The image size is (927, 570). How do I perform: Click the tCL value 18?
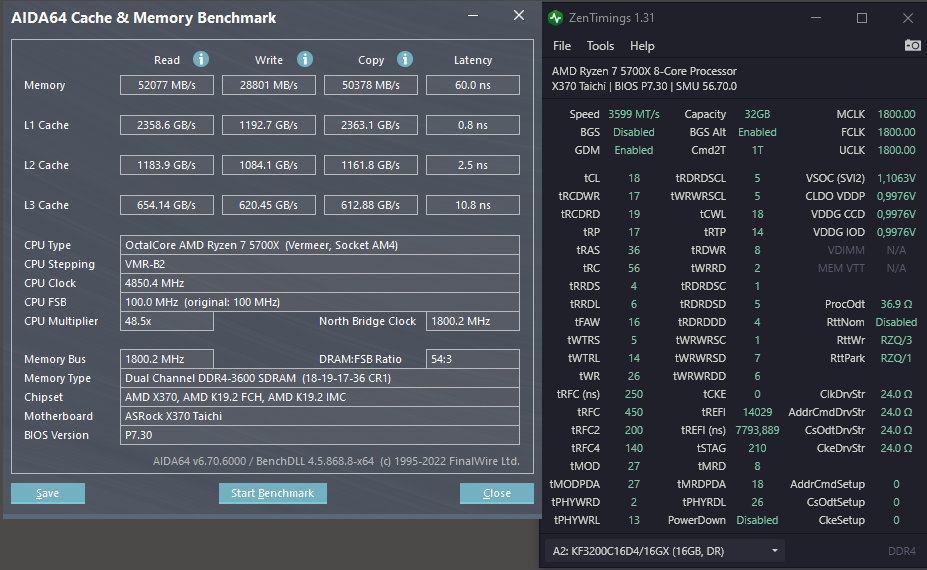click(634, 178)
